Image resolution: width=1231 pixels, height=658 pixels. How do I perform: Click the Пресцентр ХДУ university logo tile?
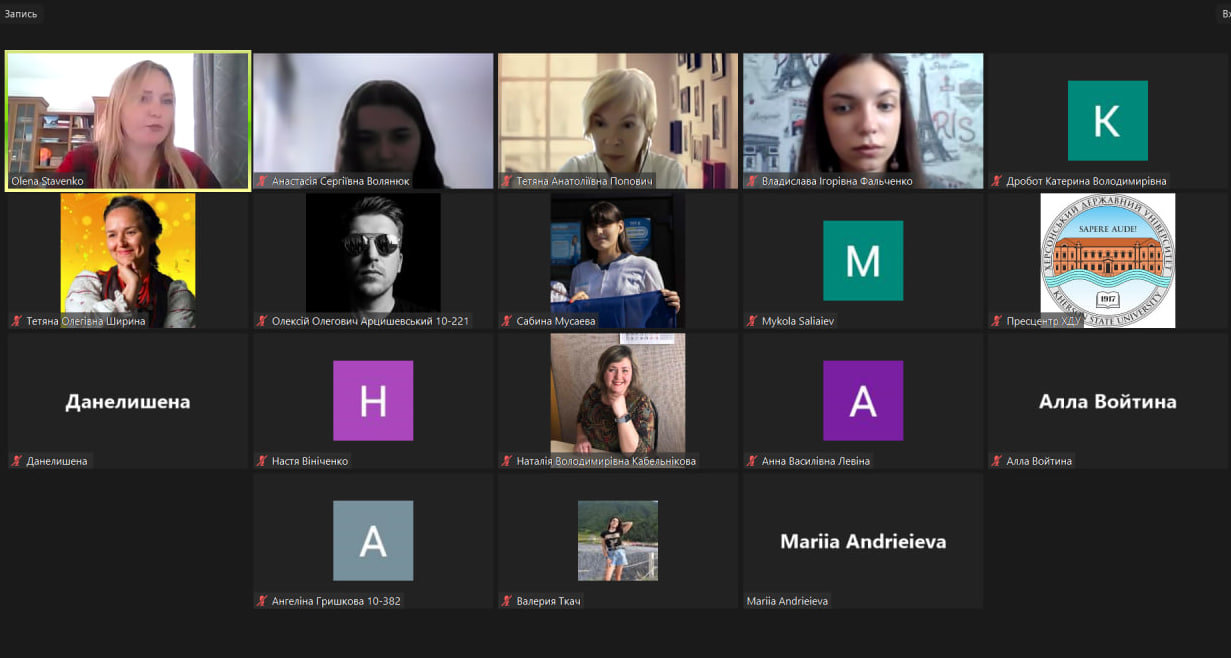1107,261
